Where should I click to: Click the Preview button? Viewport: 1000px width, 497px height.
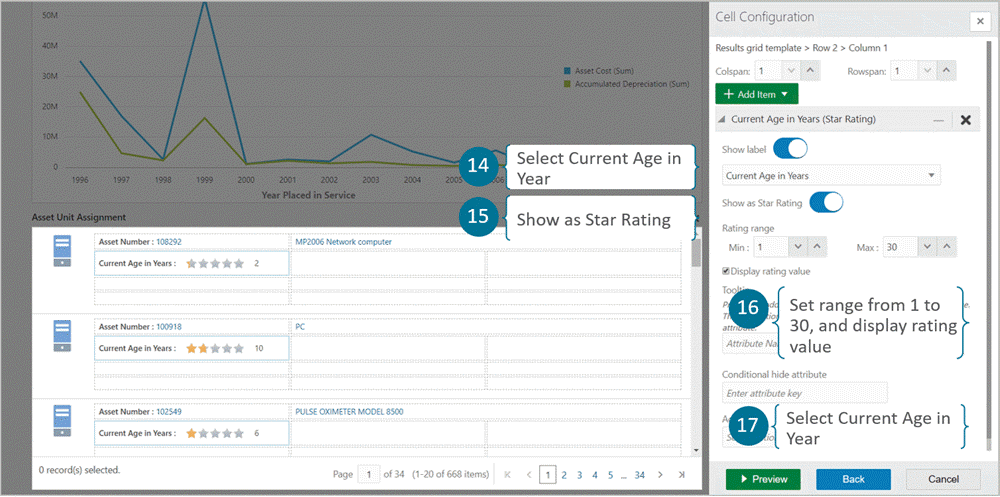pos(763,479)
